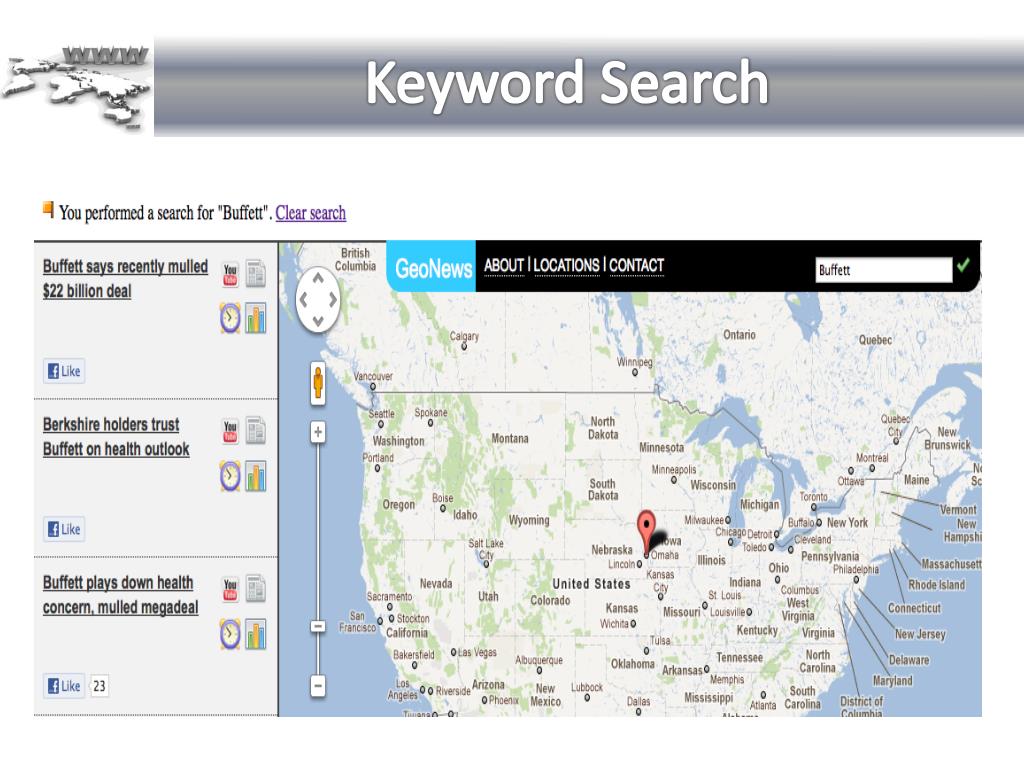Click the "Colorado" label on the map

pos(550,600)
